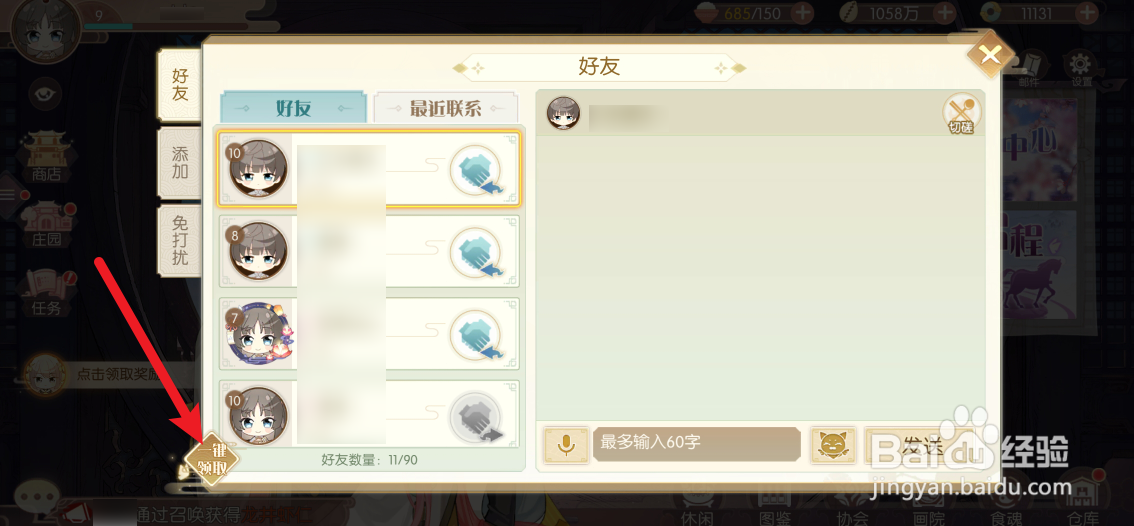This screenshot has height=526, width=1134.
Task: Open the cat emoji picker
Action: click(833, 444)
